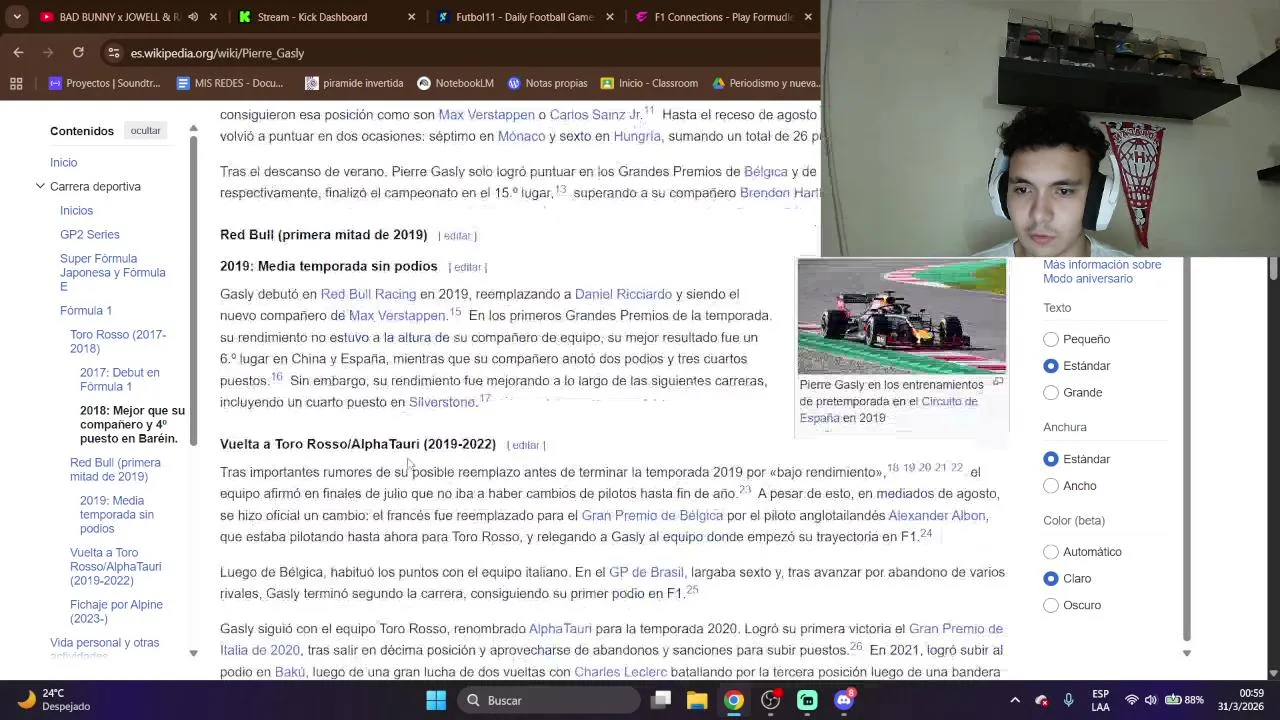Collapse the Carrera deportiva section
1280x720 pixels.
(x=40, y=186)
